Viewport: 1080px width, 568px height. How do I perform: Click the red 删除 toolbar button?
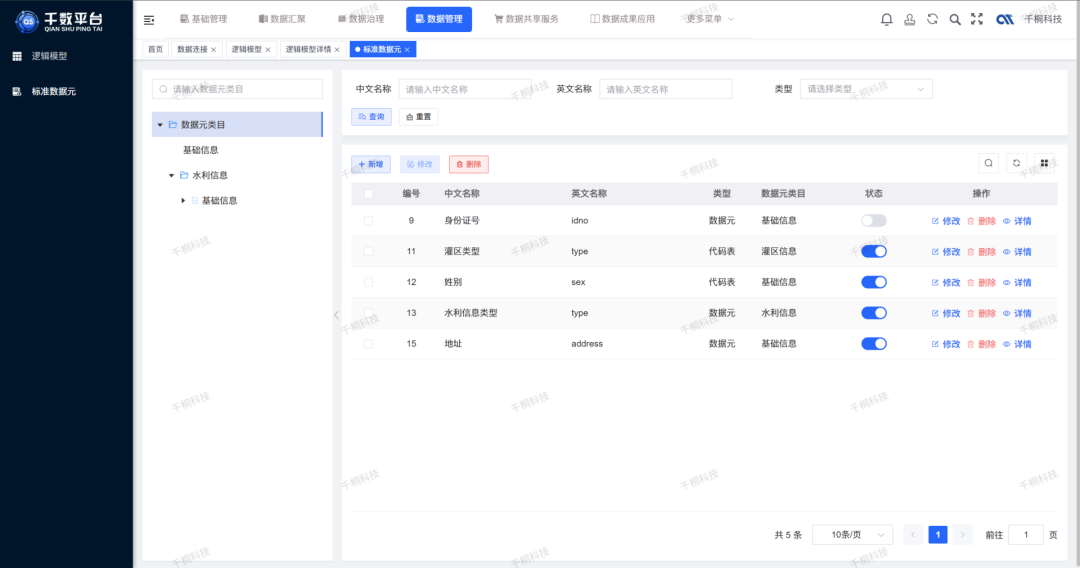click(468, 165)
